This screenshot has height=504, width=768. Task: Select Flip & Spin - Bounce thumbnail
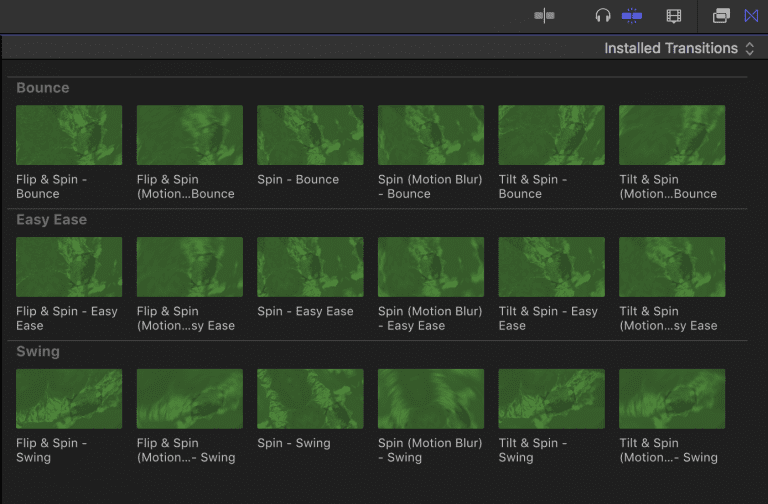(69, 135)
